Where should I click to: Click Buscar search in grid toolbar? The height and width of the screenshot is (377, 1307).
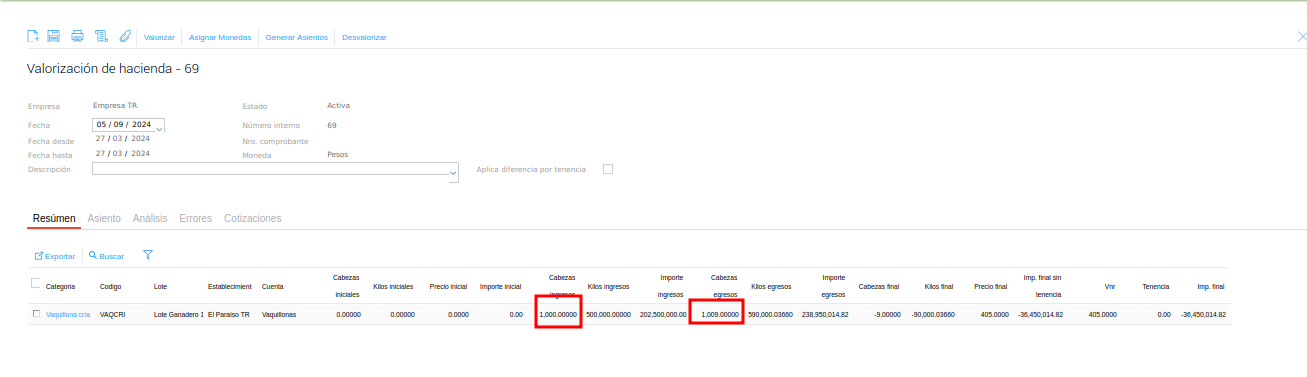pyautogui.click(x=107, y=256)
